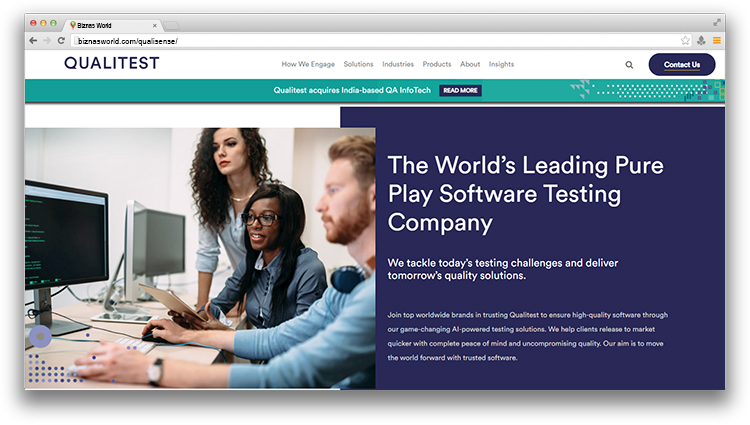Click READ MORE in the announcement banner
This screenshot has height=425, width=750.
[460, 90]
